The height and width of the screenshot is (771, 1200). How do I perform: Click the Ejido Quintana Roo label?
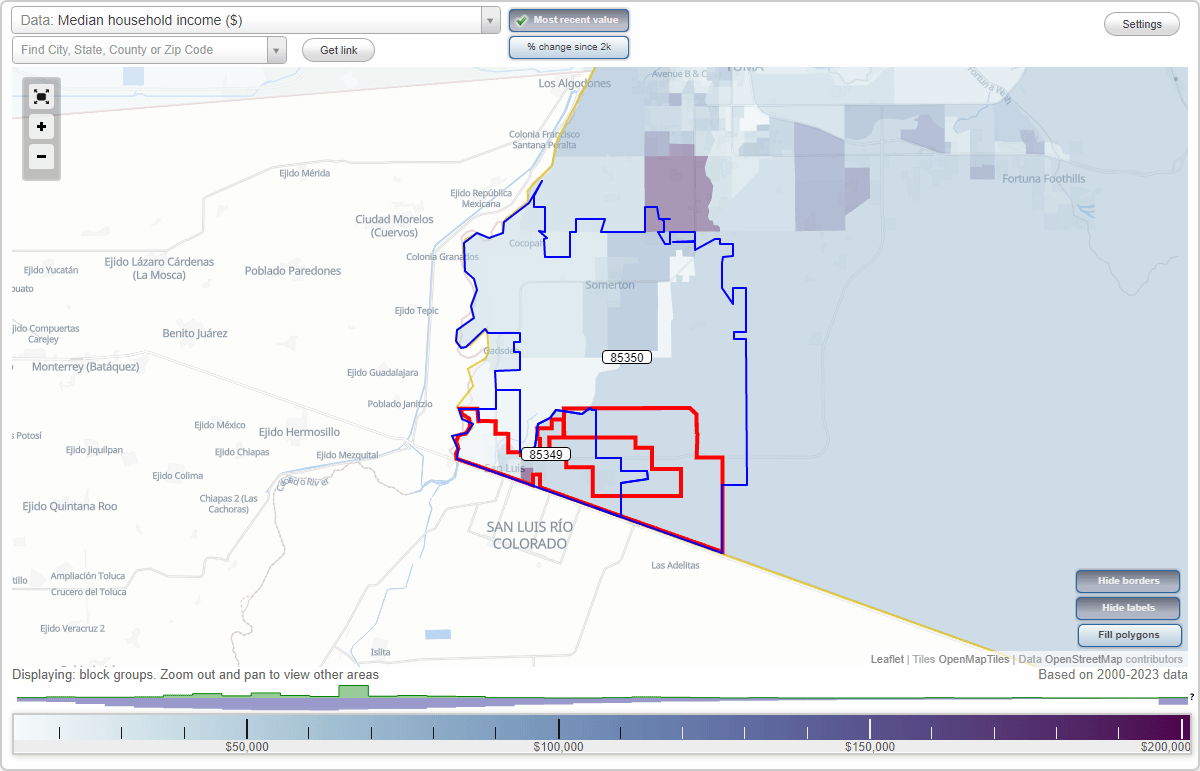[x=70, y=507]
